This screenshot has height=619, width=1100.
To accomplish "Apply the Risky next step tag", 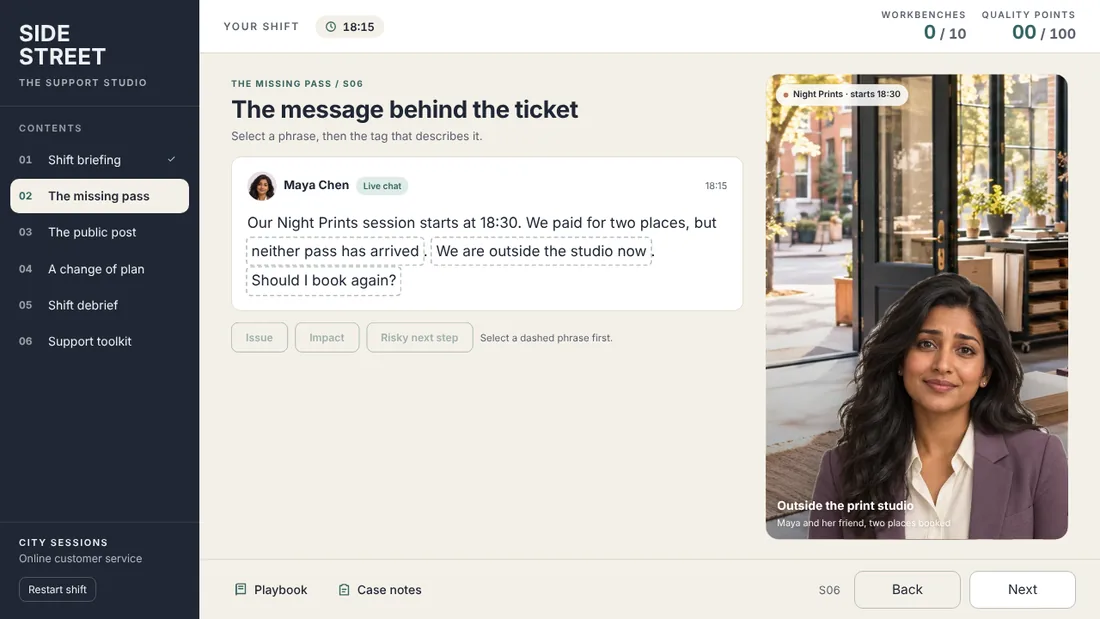I will click(x=420, y=338).
